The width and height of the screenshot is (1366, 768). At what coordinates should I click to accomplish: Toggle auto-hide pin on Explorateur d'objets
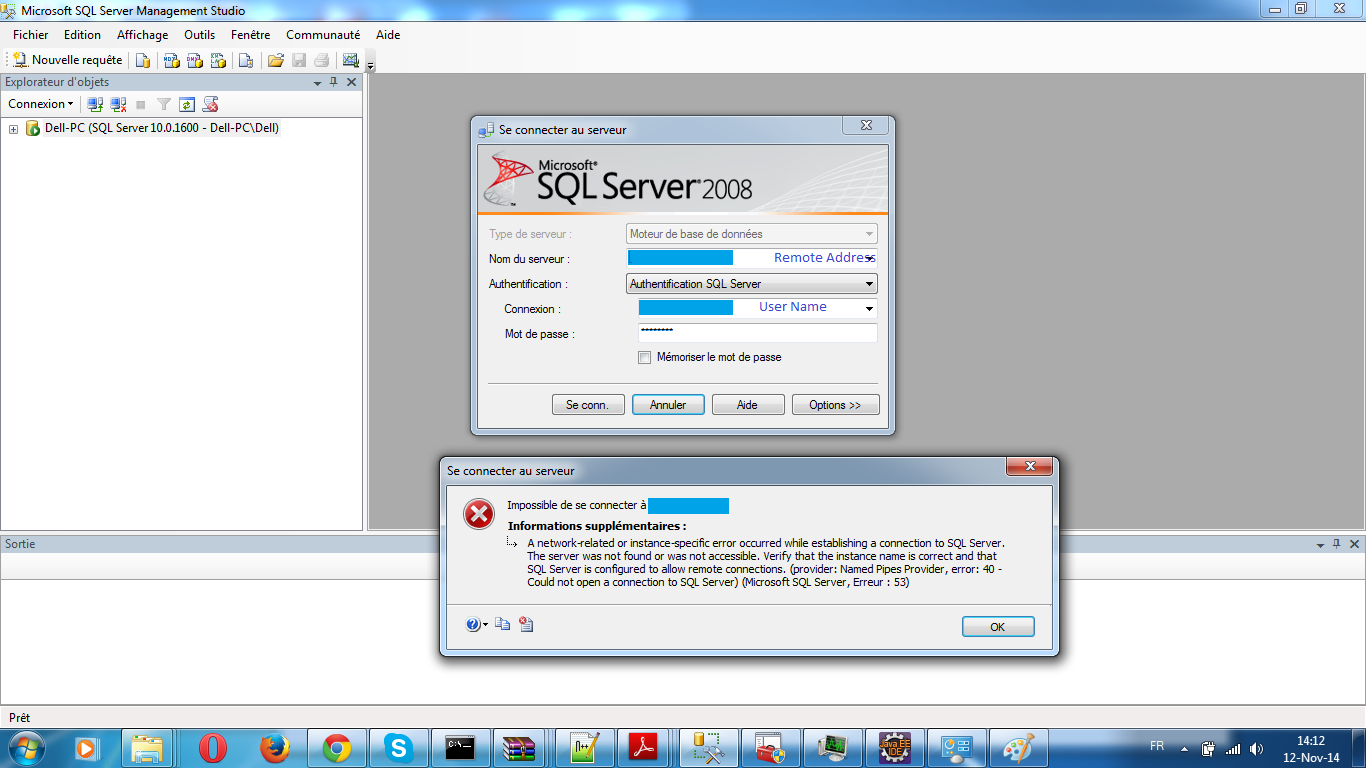334,82
